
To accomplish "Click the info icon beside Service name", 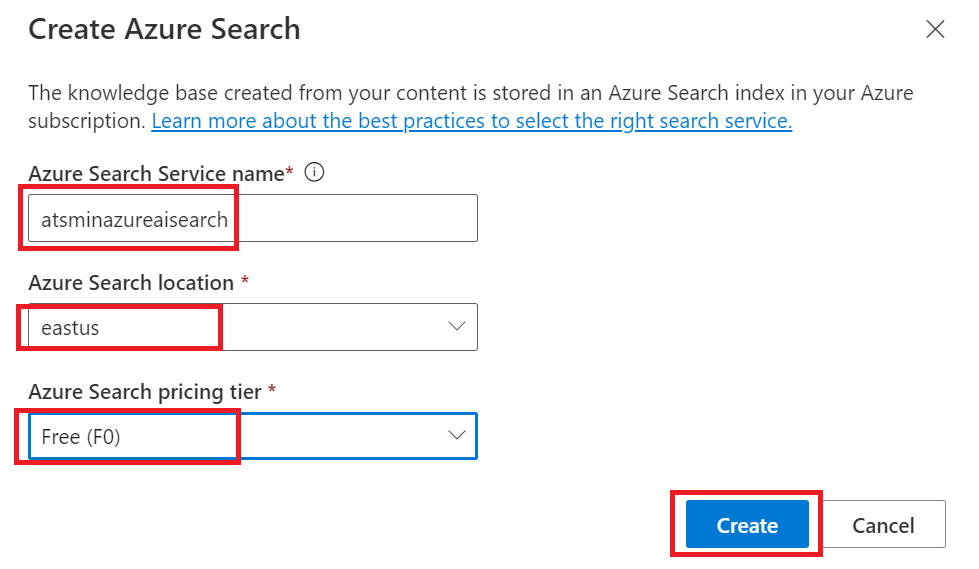I will (x=314, y=172).
